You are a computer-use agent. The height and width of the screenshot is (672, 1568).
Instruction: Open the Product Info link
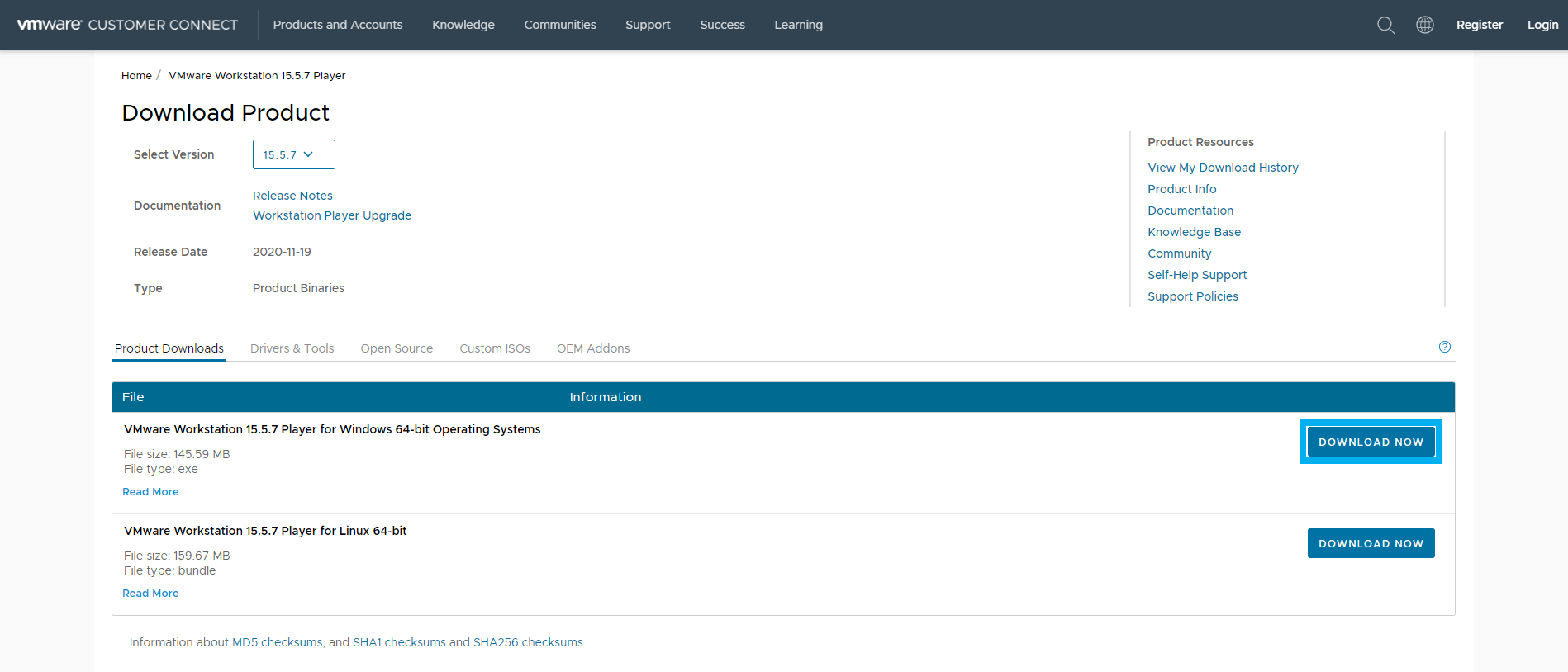[1181, 189]
